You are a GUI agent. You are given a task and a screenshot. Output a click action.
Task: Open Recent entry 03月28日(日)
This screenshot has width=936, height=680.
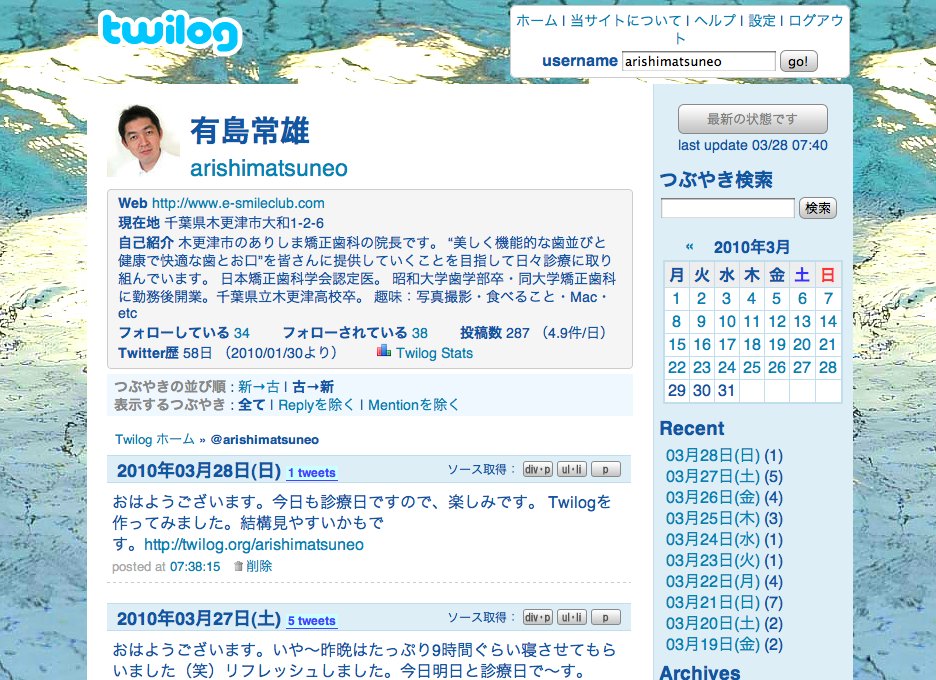(713, 456)
